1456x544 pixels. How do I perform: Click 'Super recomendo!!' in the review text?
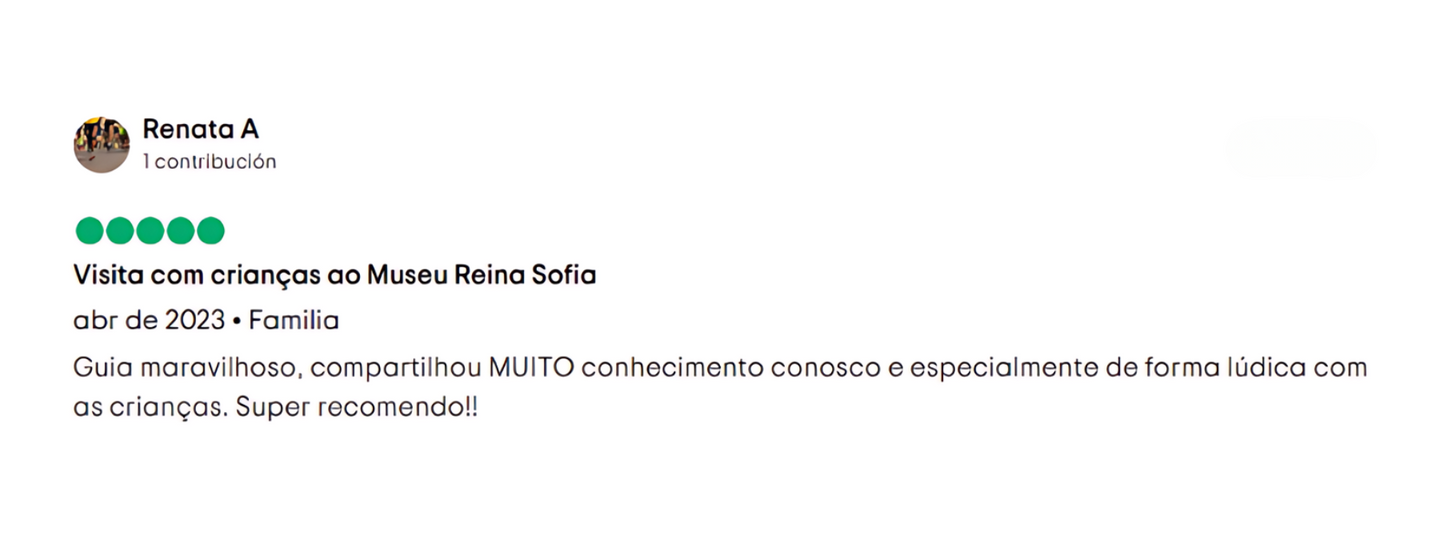click(x=357, y=410)
